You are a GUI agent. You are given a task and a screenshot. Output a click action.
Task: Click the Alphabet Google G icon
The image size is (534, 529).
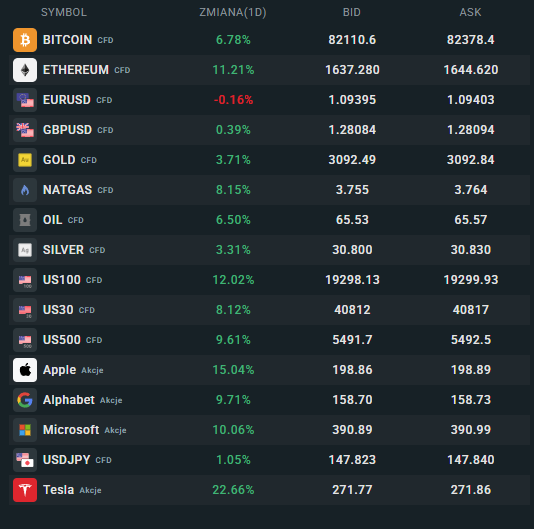(25, 400)
